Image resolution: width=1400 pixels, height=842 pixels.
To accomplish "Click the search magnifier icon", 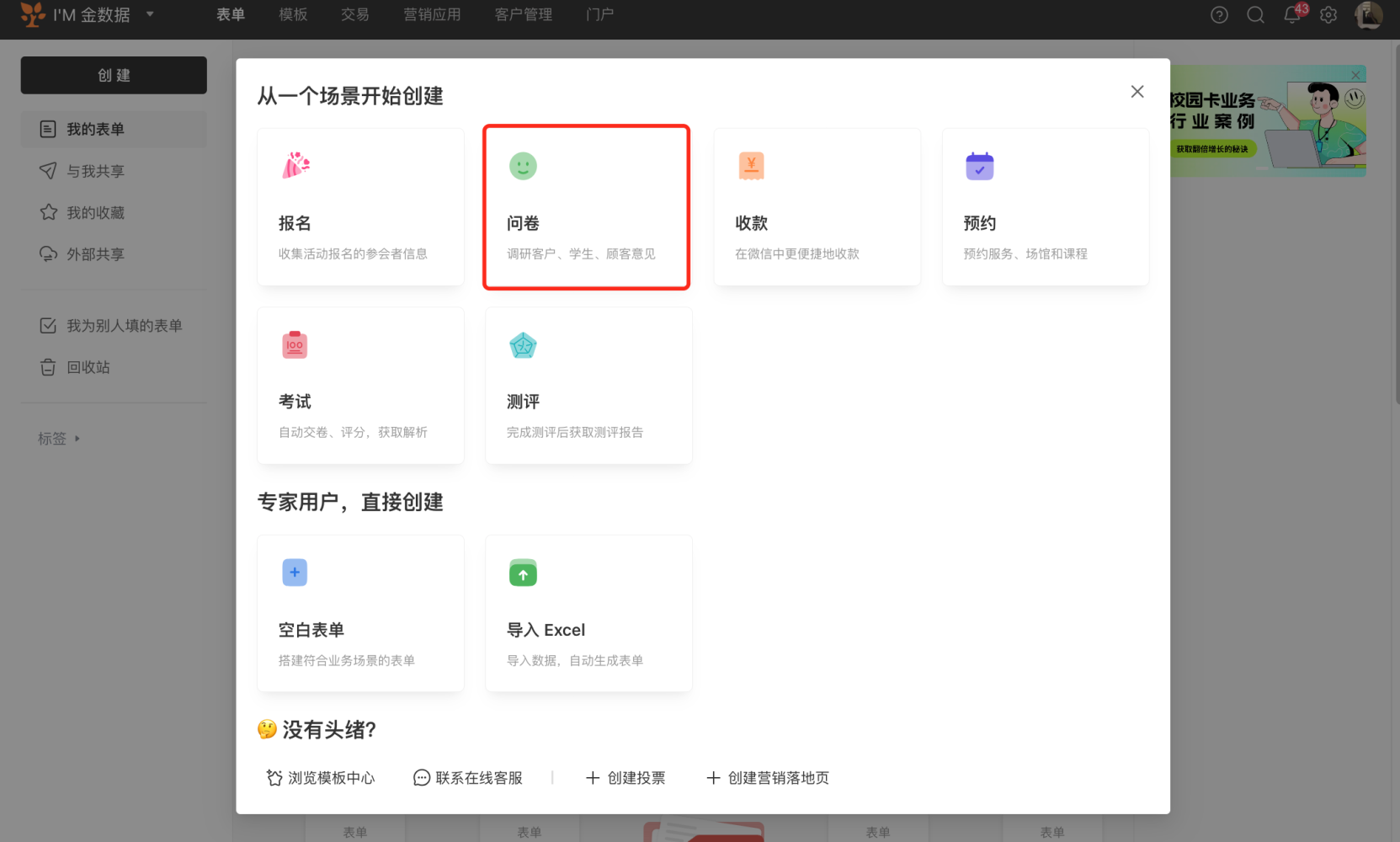I will [x=1255, y=15].
